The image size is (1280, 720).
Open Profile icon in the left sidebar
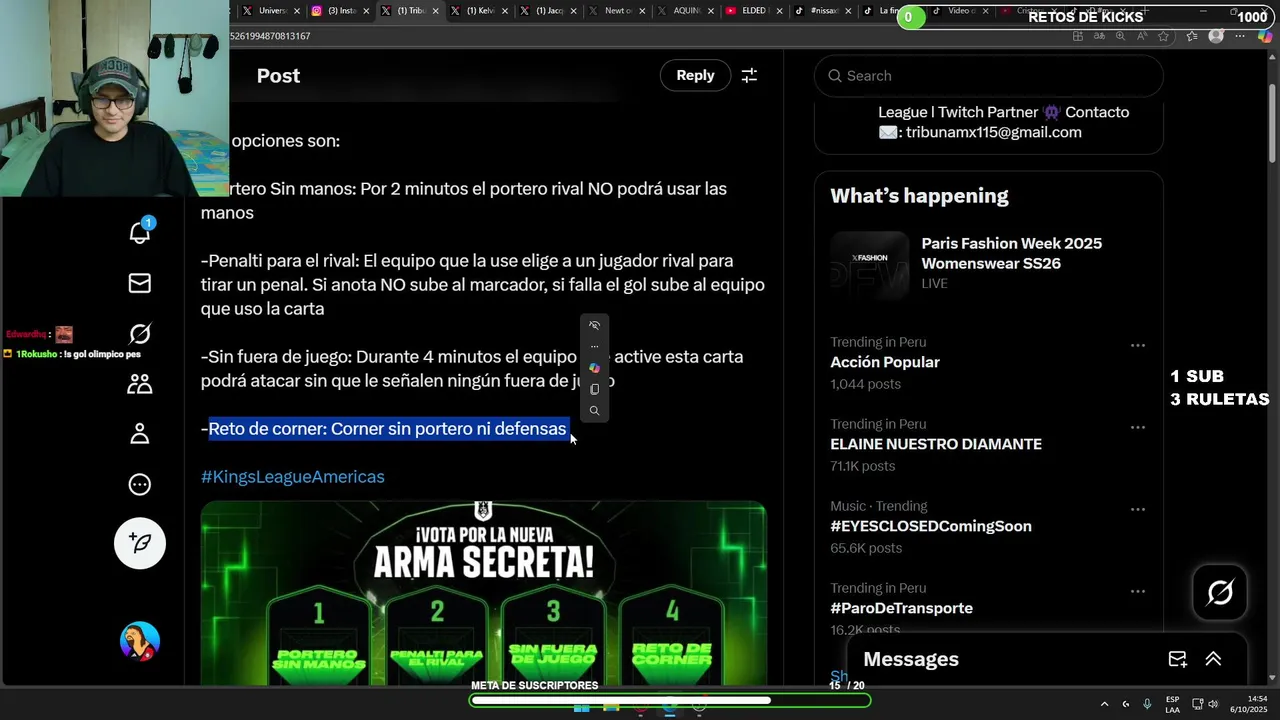[140, 434]
